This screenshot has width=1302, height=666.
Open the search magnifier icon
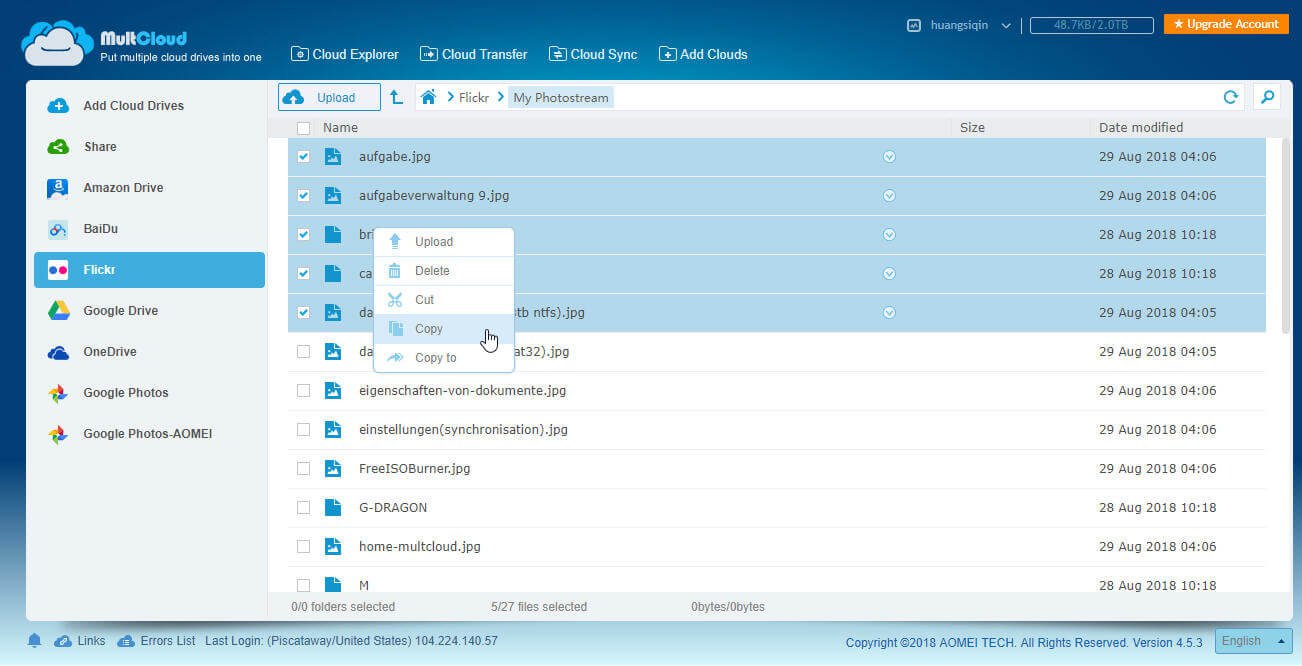point(1267,97)
